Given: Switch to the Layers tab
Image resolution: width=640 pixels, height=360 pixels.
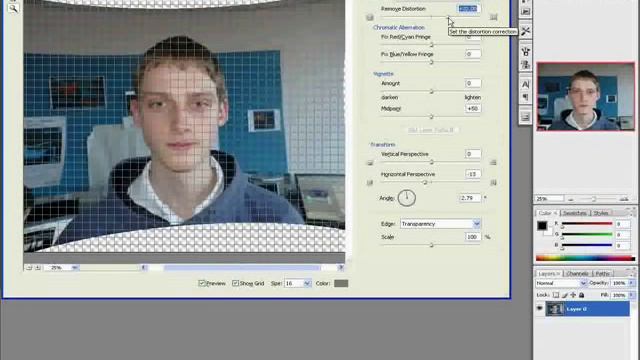Looking at the screenshot, I should coord(549,273).
